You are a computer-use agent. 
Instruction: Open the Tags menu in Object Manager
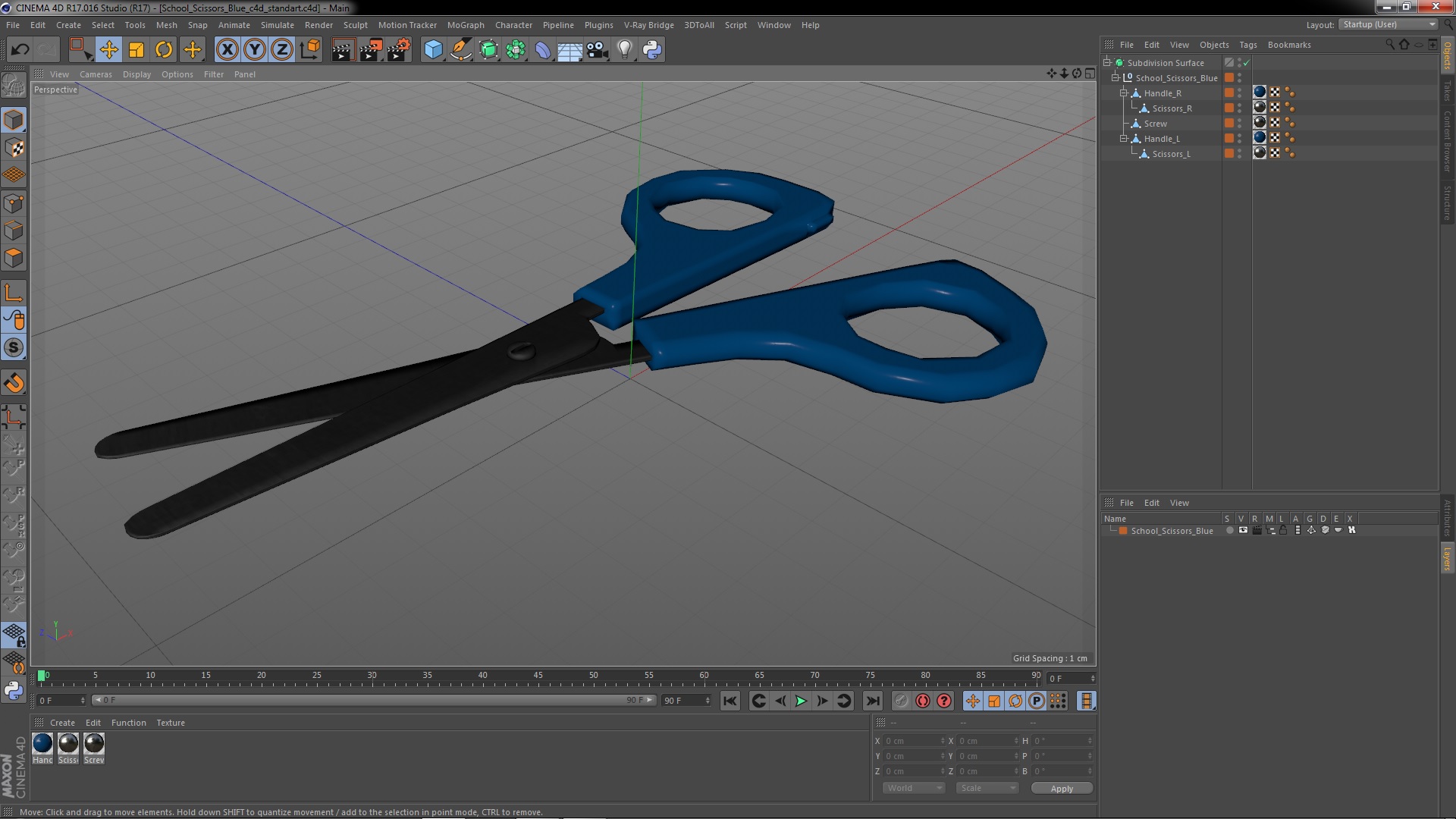(x=1247, y=45)
